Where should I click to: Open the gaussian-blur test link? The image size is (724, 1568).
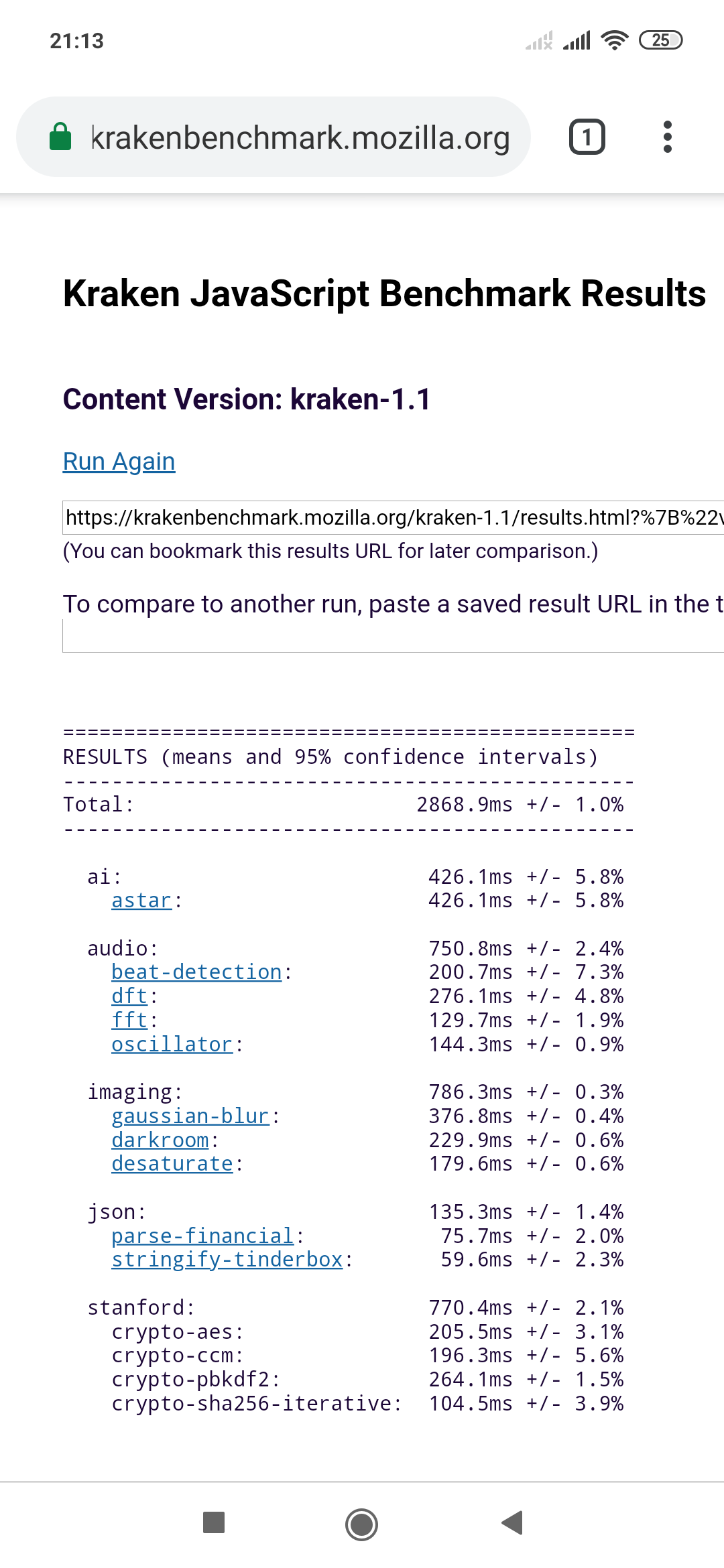click(190, 1116)
